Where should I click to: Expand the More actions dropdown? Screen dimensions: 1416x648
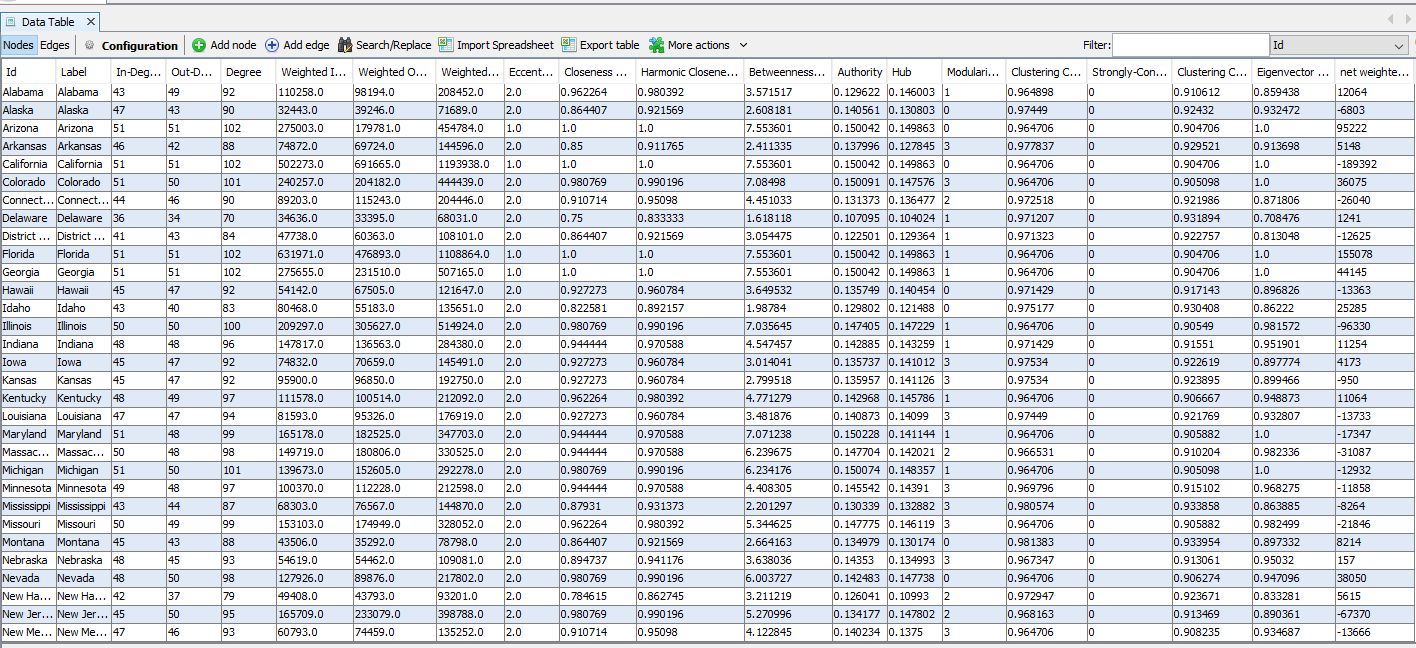[698, 45]
